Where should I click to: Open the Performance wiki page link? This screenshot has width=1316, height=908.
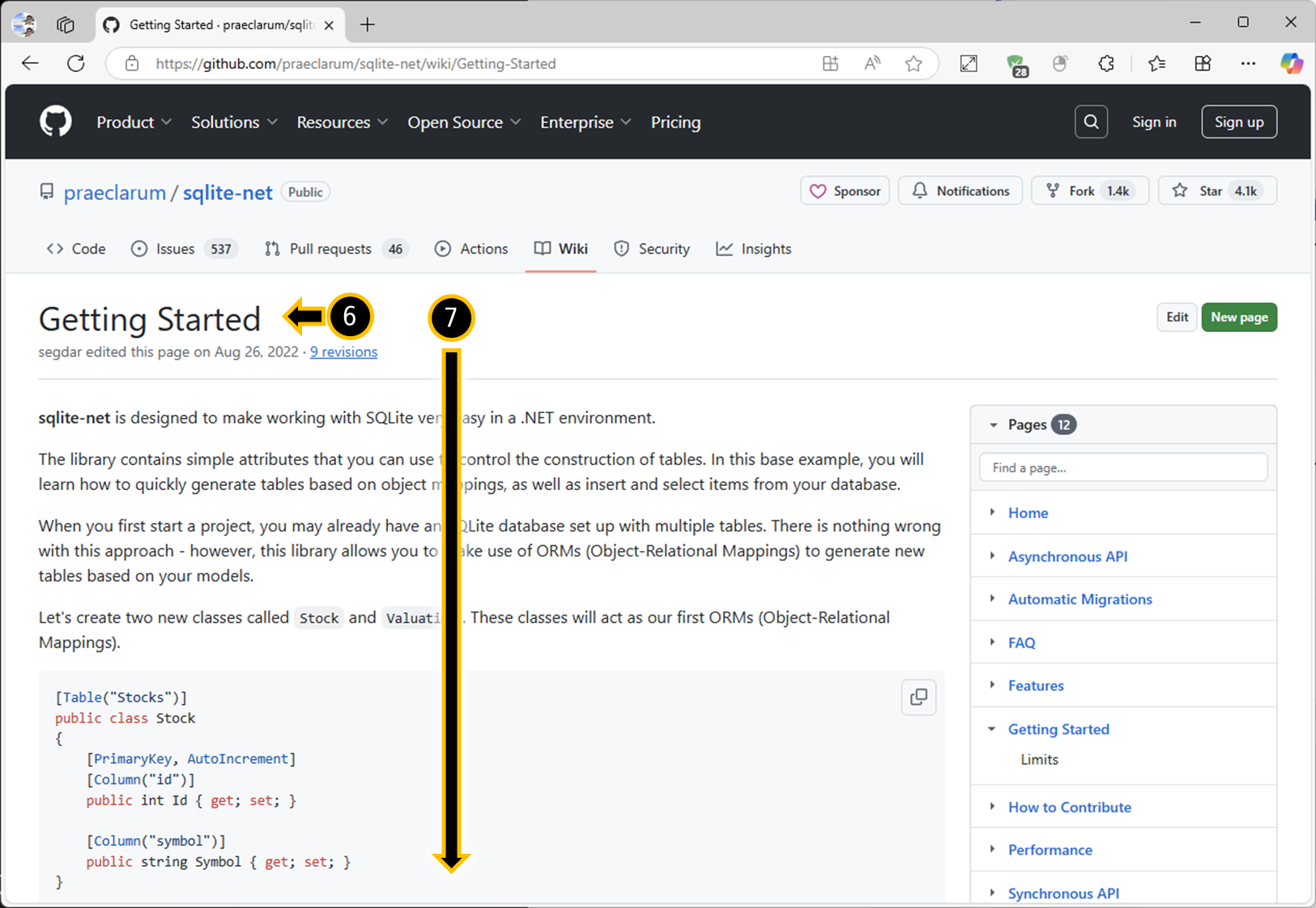click(1050, 850)
